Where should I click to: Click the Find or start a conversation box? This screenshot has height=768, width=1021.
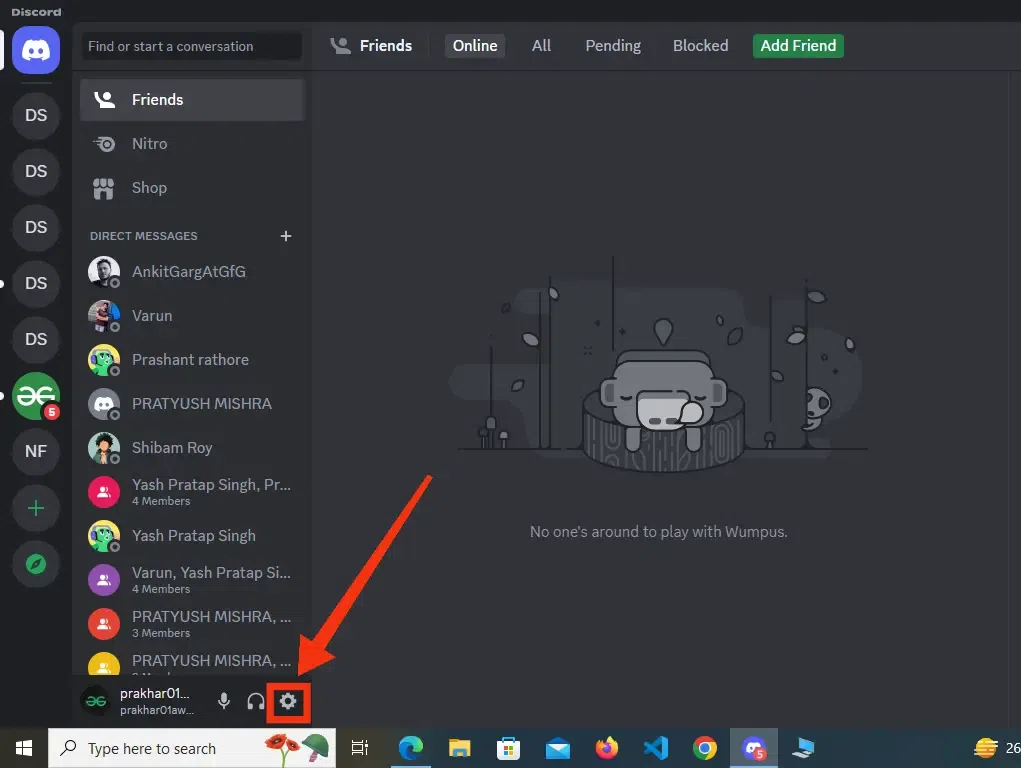pos(192,46)
